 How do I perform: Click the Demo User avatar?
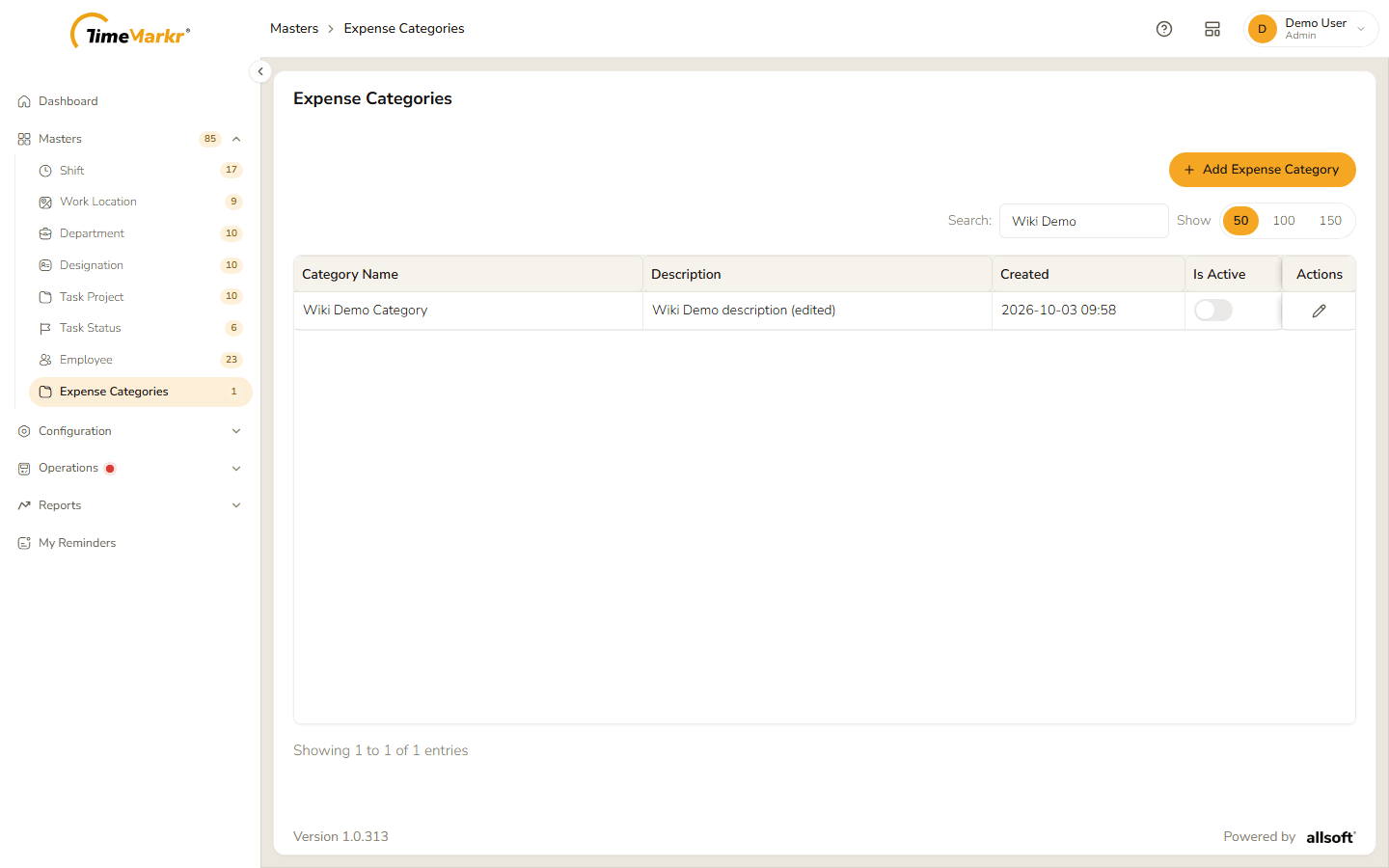[x=1262, y=29]
